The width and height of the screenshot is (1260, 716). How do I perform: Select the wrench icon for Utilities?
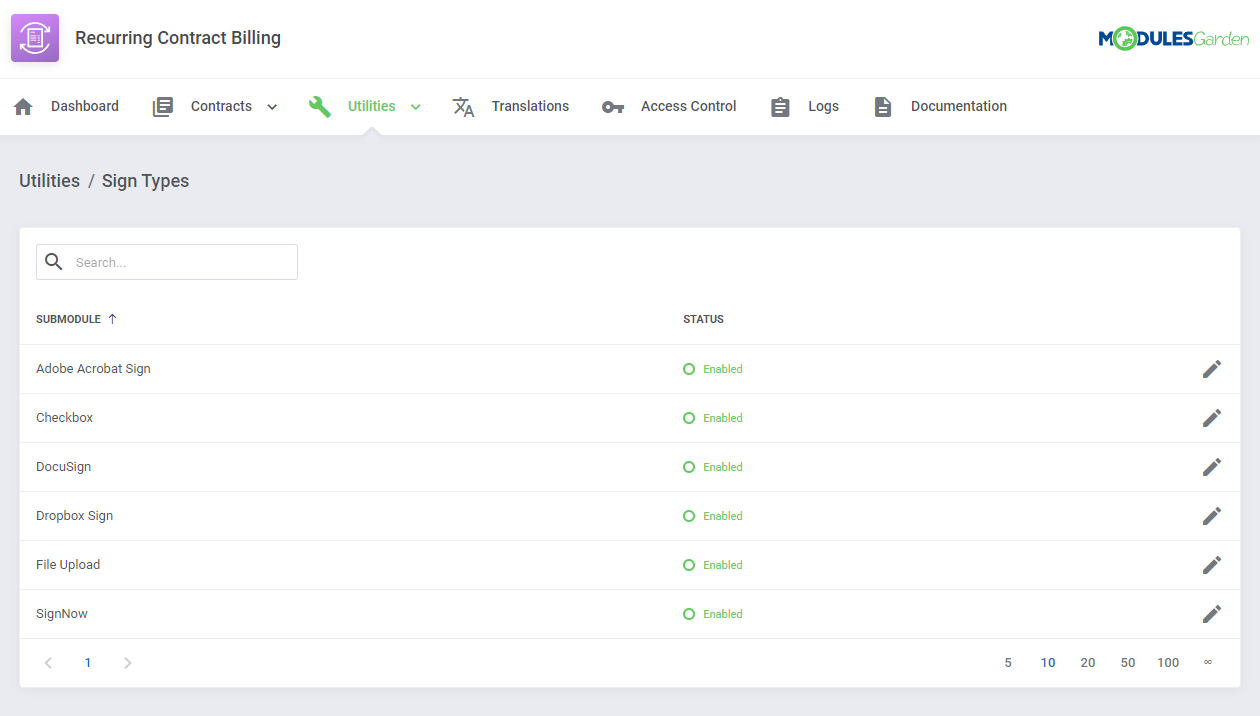click(319, 105)
